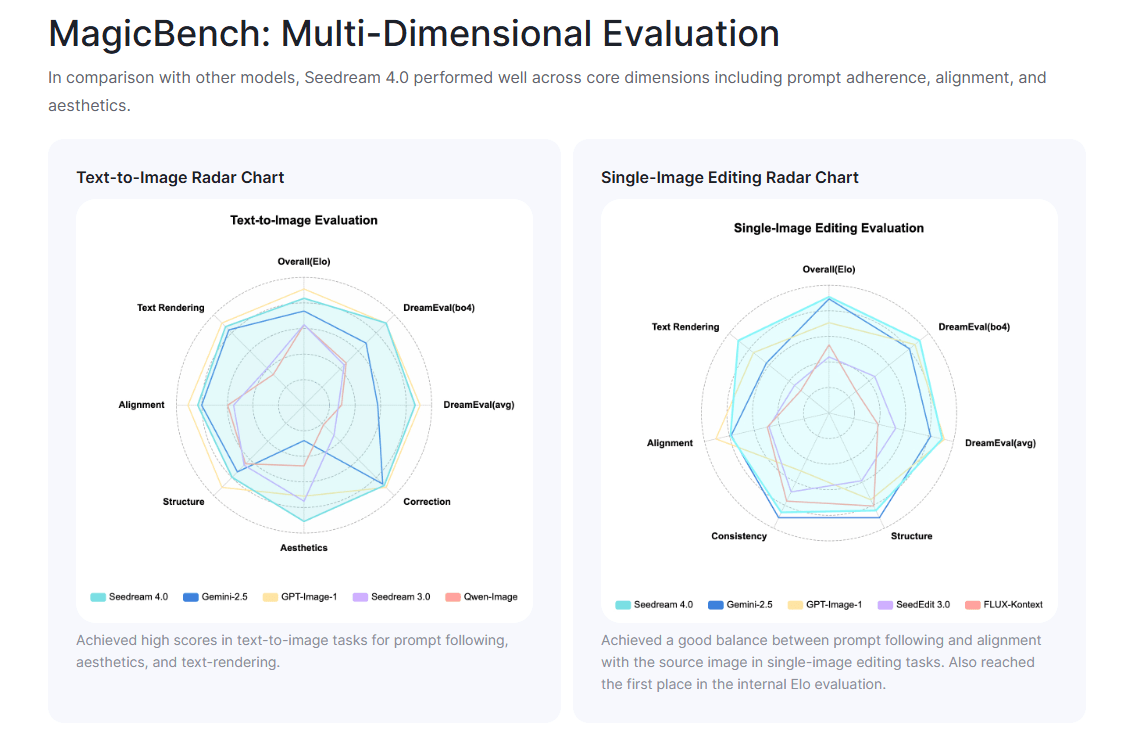This screenshot has height=755, width=1141.
Task: Click the "Single-Image Editing Evaluation" chart title
Action: pos(829,228)
